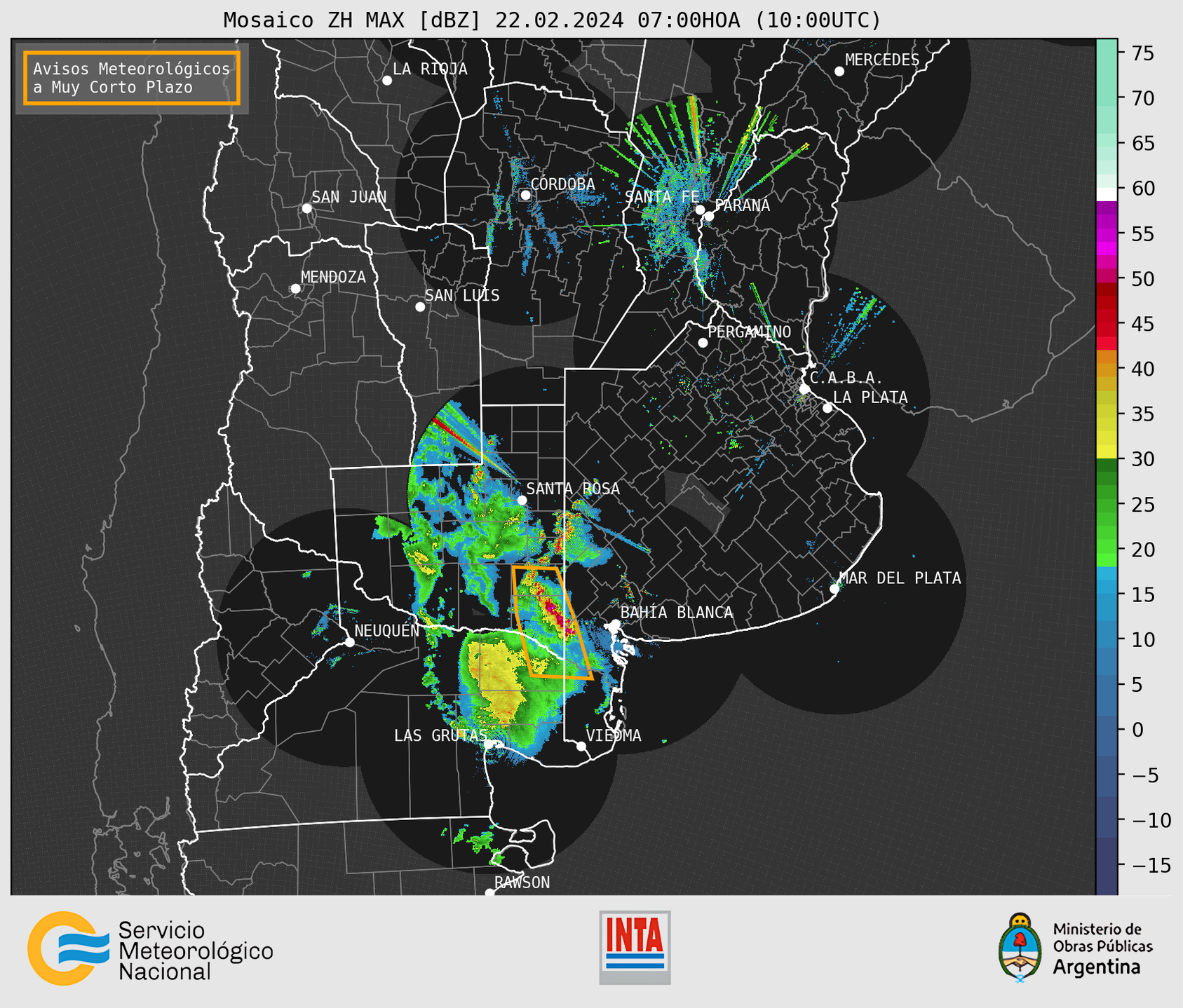The image size is (1183, 1008).
Task: Click the Mendoza city marker dot
Action: click(295, 289)
